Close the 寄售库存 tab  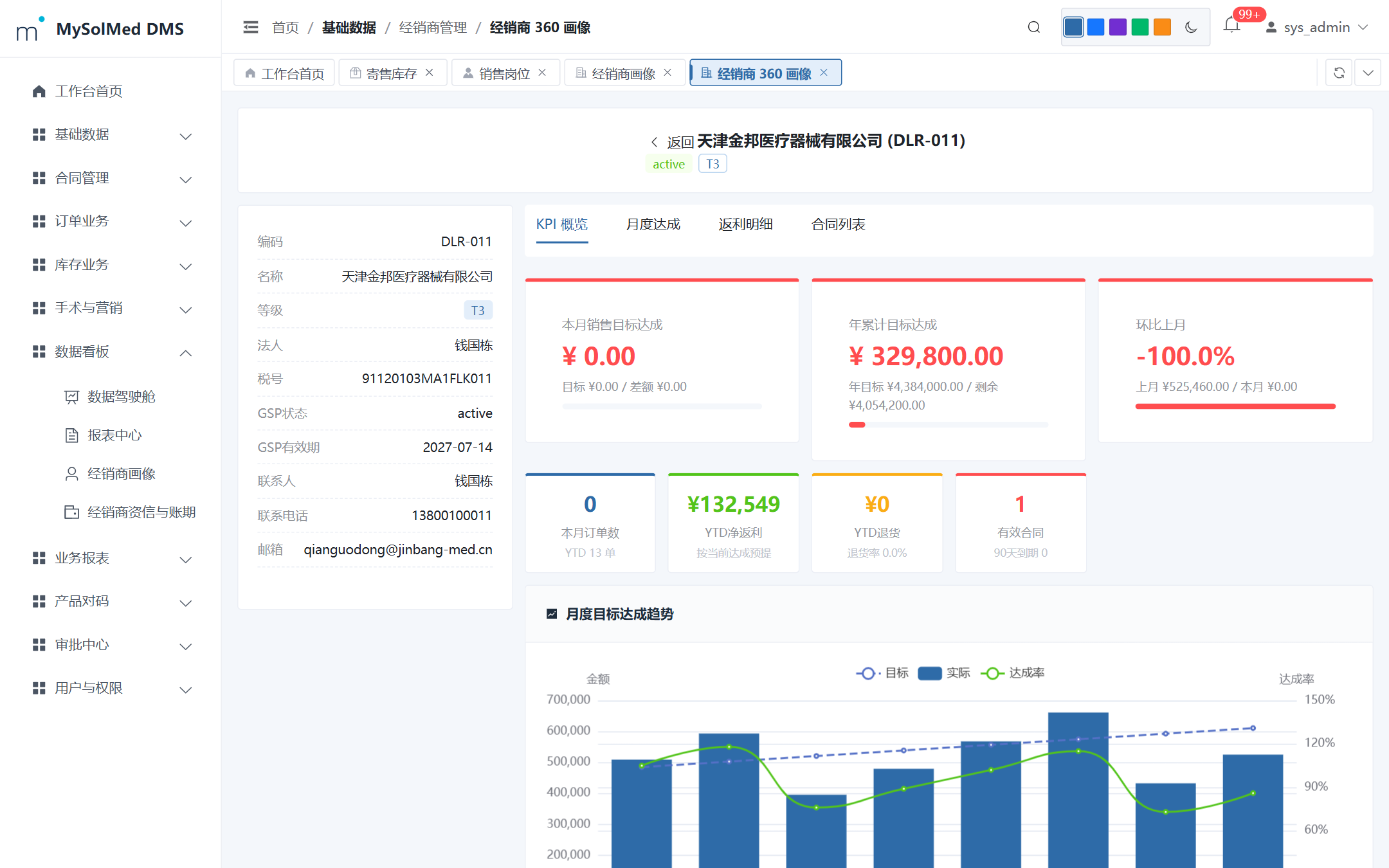point(430,73)
